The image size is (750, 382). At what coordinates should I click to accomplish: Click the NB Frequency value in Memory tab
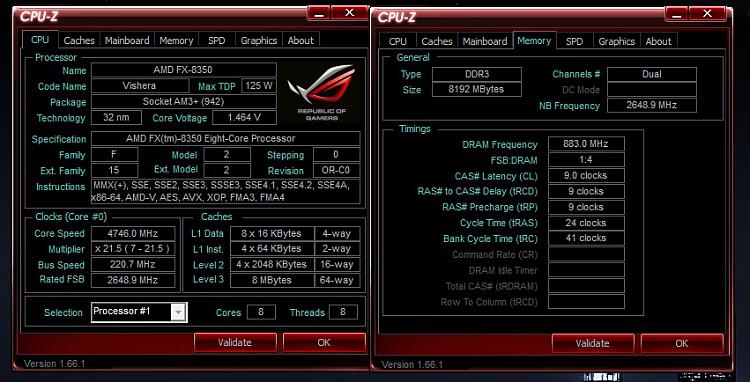click(652, 106)
